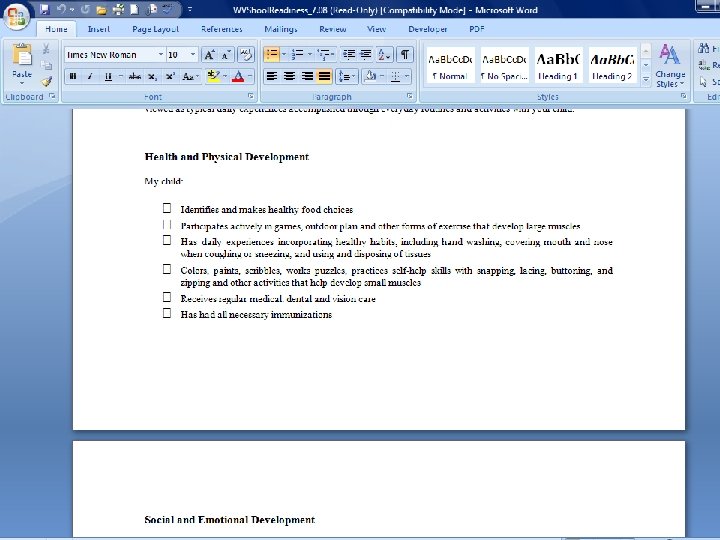Expand the Styles gallery More arrow
Screen dimensions: 720x540
(x=646, y=79)
